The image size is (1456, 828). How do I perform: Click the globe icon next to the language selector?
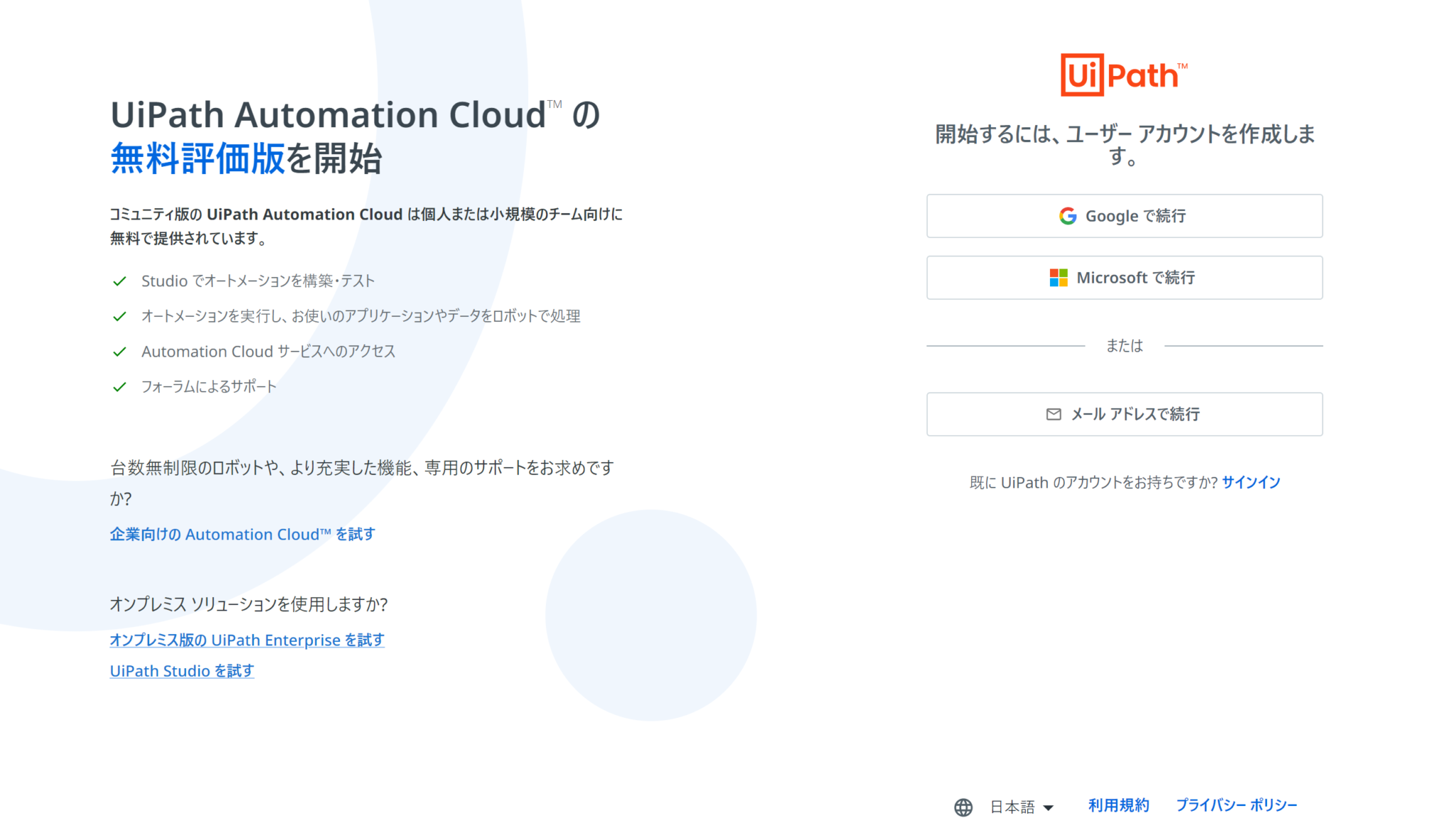pos(963,807)
